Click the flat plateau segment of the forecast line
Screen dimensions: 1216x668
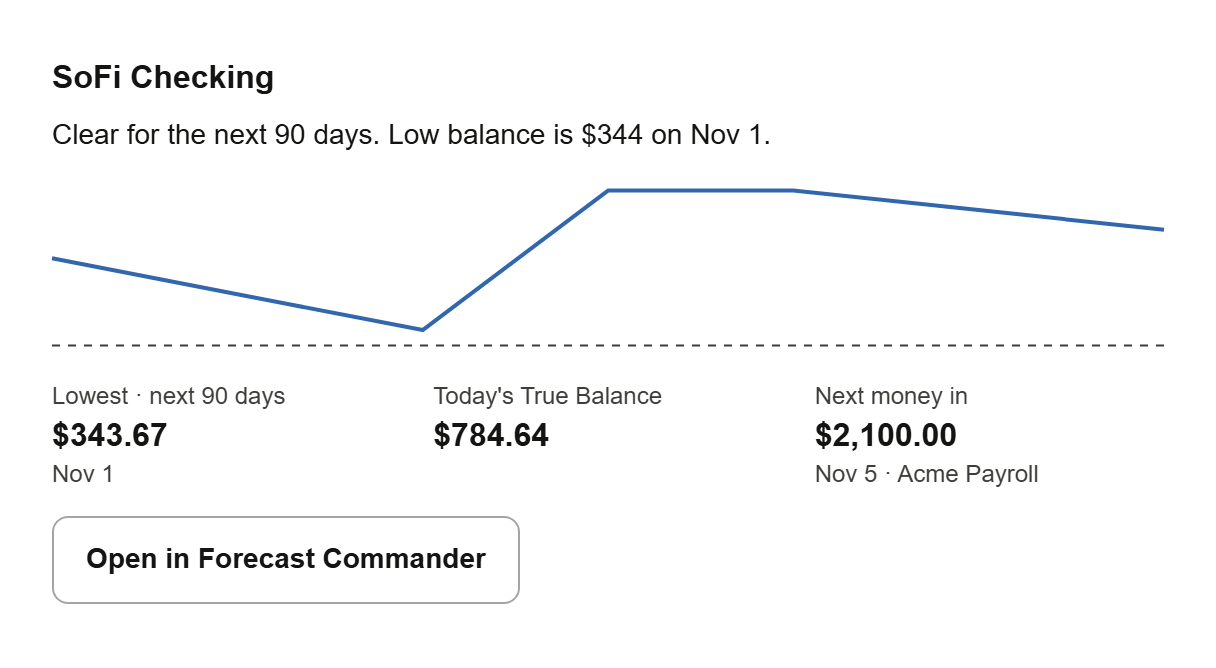pos(700,190)
